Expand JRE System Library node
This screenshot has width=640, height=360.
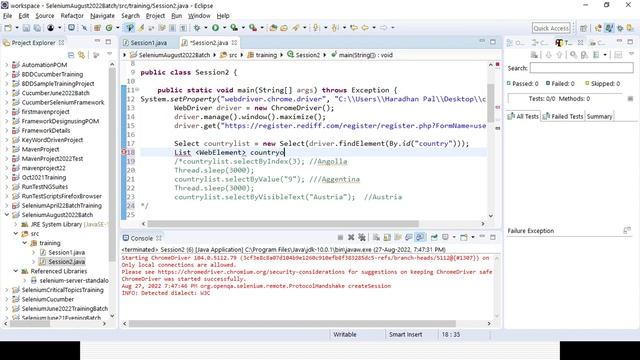[16, 224]
